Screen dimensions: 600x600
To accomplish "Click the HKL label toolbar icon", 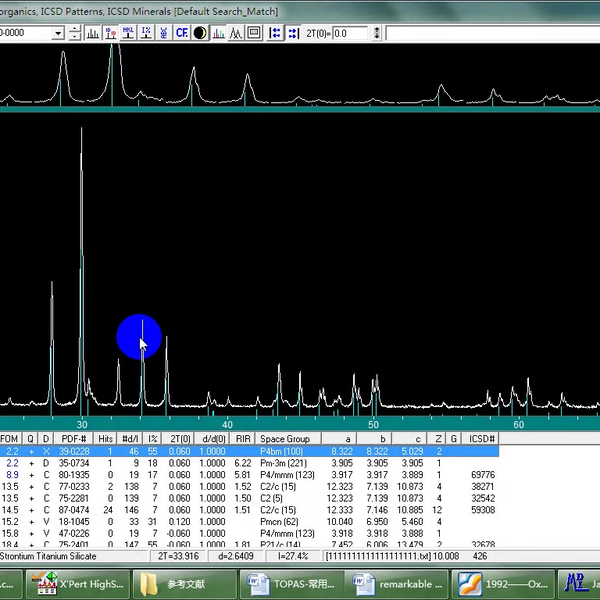I will coord(128,33).
